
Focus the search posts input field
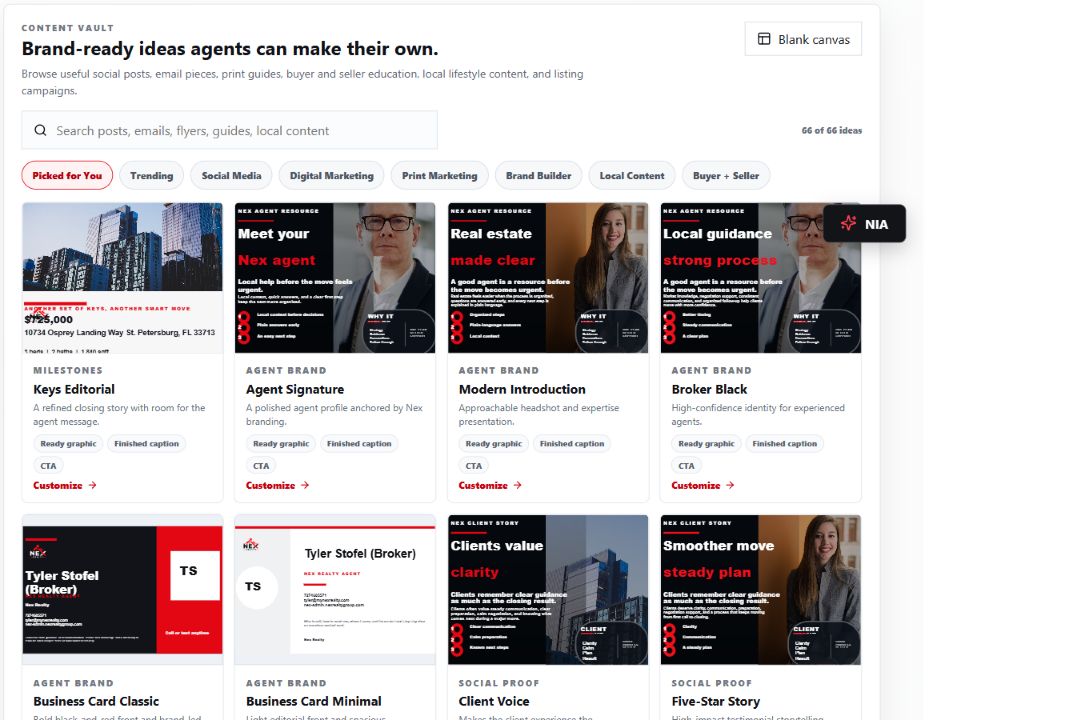tap(230, 130)
